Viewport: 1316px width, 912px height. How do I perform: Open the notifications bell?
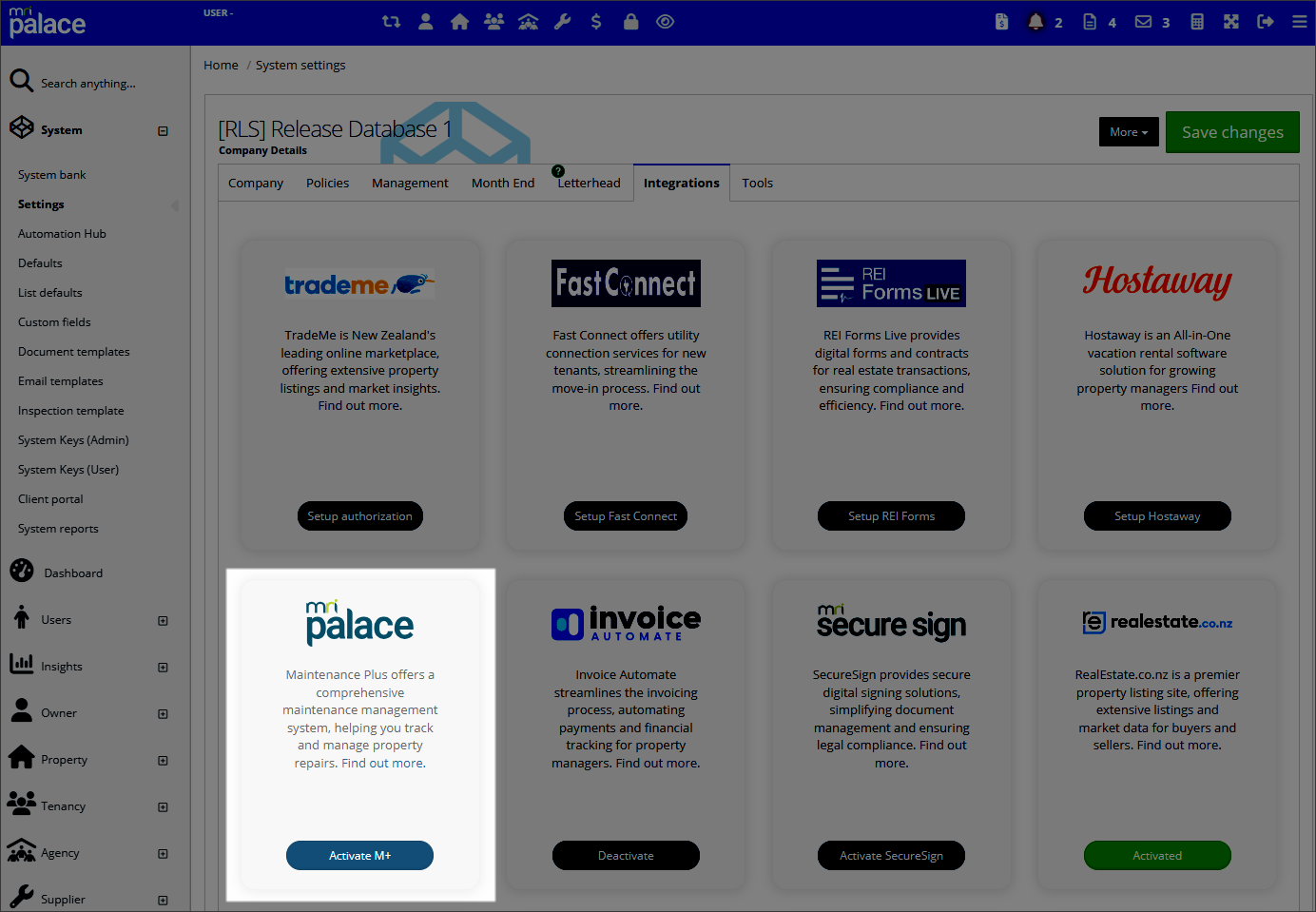click(x=1035, y=22)
